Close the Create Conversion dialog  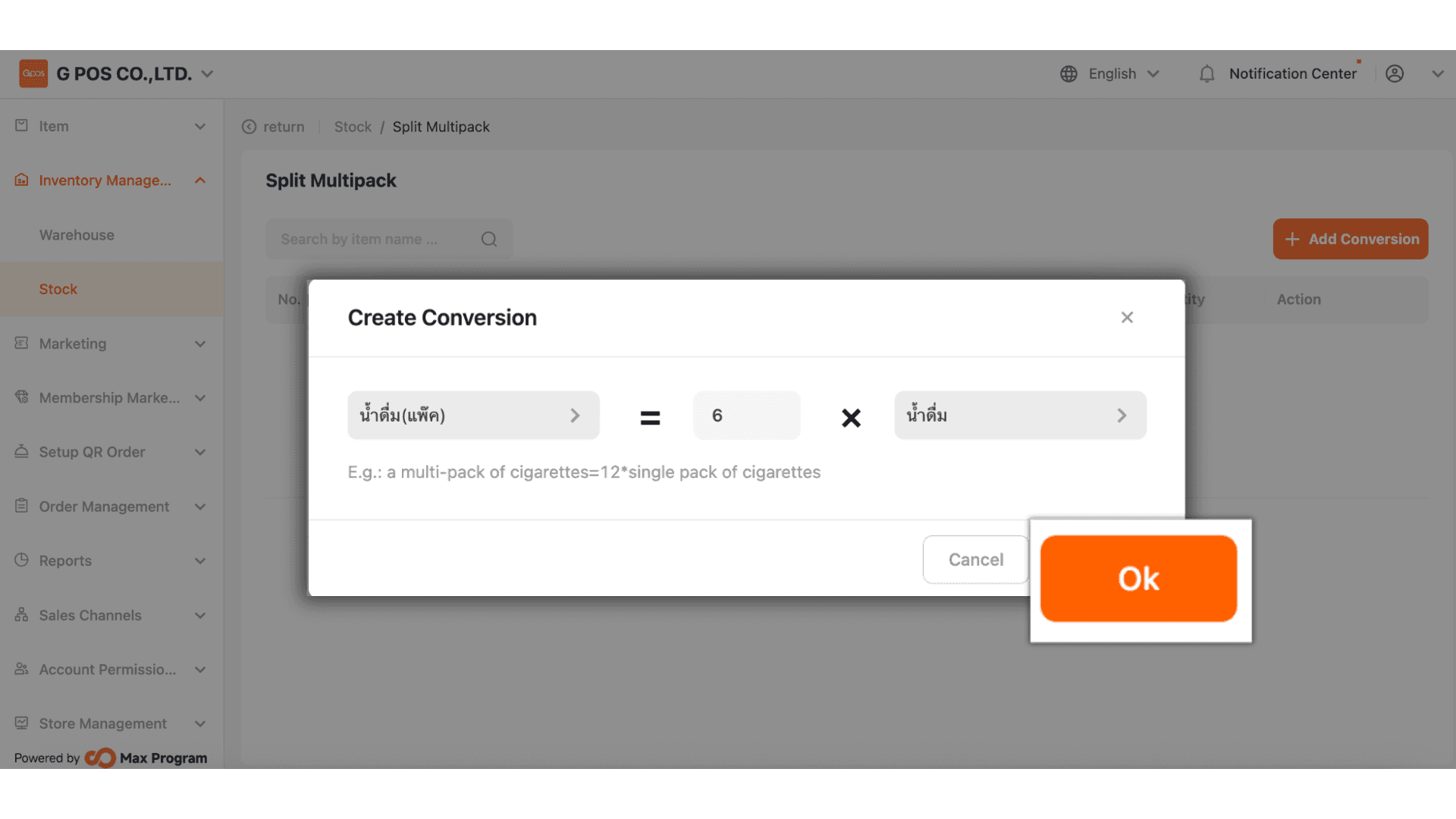point(1127,318)
